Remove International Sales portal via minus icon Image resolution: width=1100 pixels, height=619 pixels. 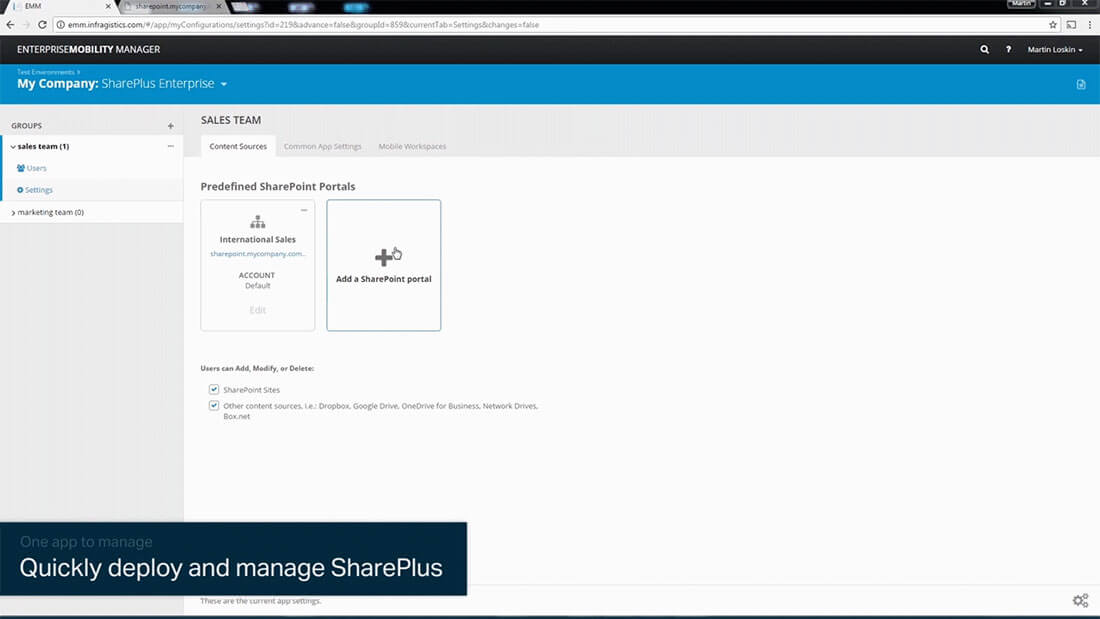[x=304, y=210]
